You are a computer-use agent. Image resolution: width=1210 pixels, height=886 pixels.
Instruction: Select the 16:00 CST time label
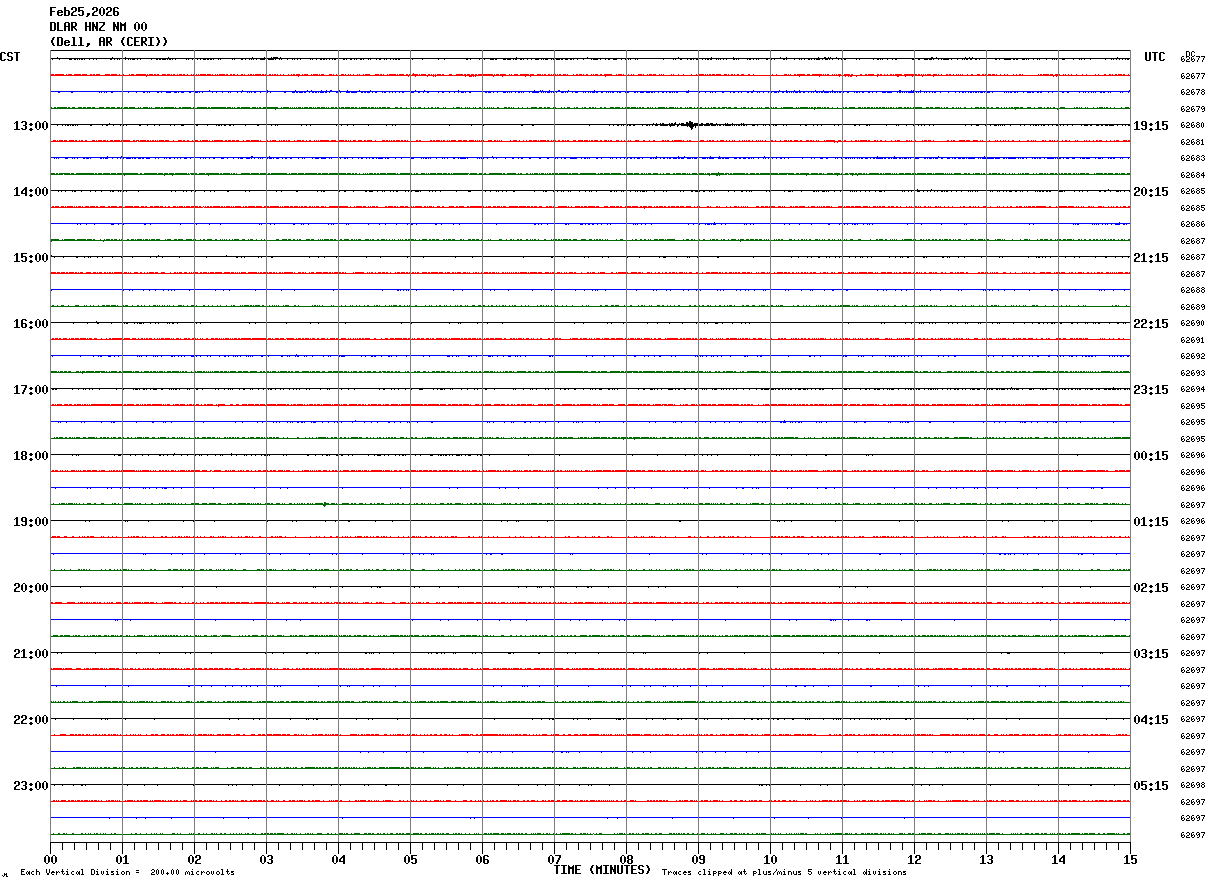point(30,324)
